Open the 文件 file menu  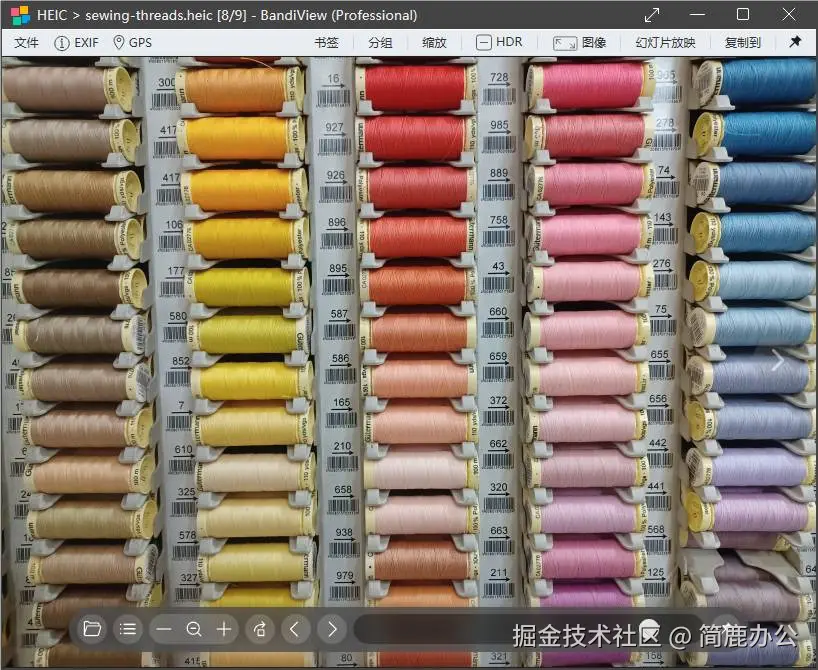pyautogui.click(x=26, y=42)
